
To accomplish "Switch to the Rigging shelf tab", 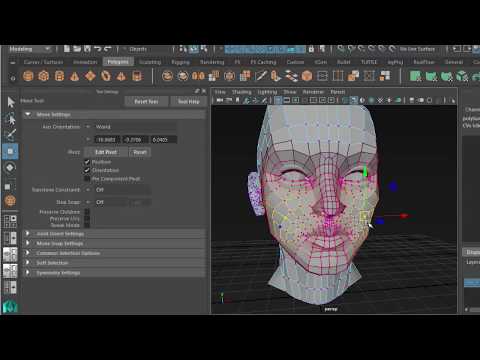I will point(180,62).
